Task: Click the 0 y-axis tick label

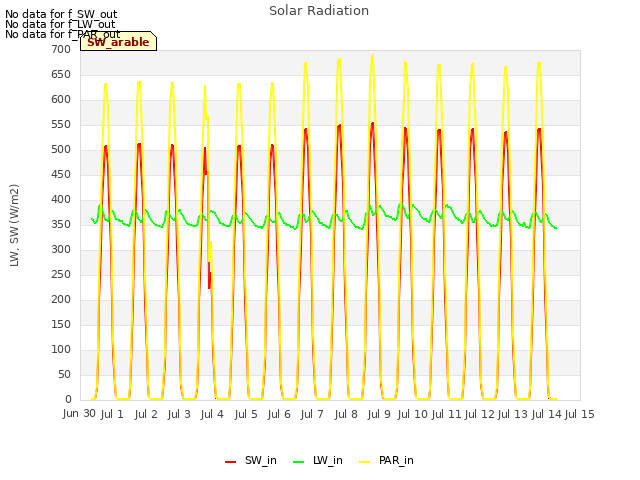Action: 68,399
